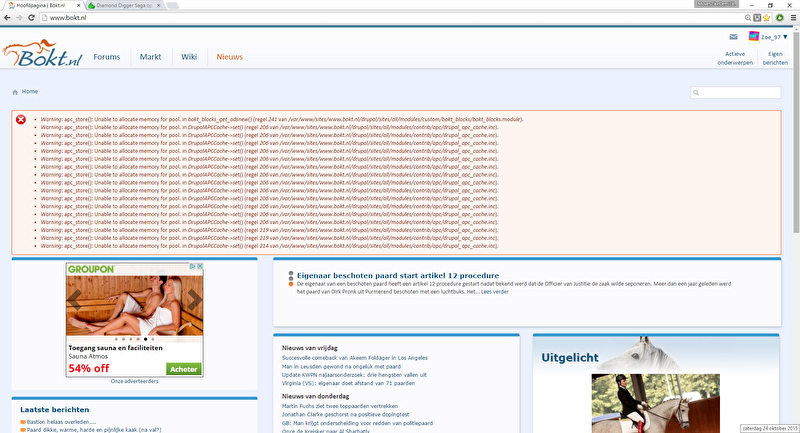Open the Wiki menu
Image resolution: width=800 pixels, height=433 pixels.
pos(189,57)
